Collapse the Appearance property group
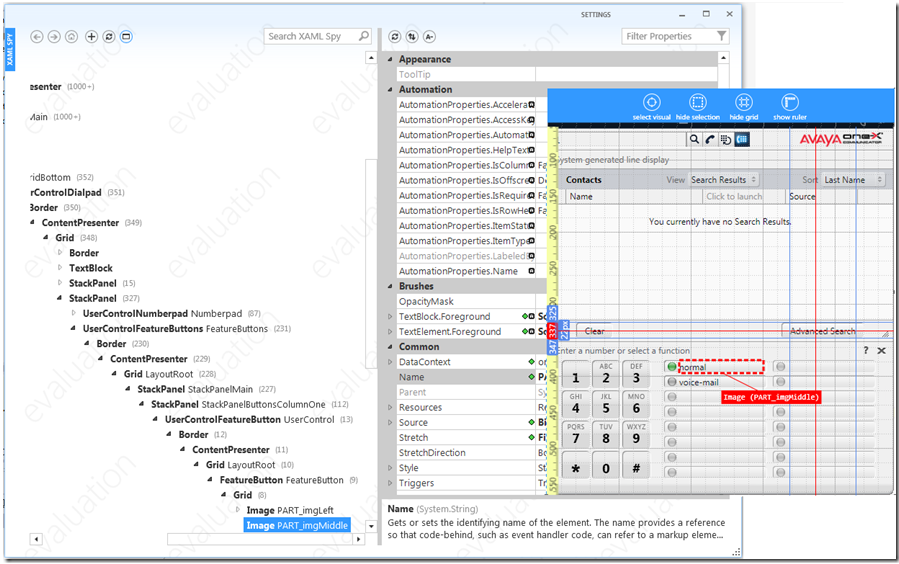 pos(390,59)
